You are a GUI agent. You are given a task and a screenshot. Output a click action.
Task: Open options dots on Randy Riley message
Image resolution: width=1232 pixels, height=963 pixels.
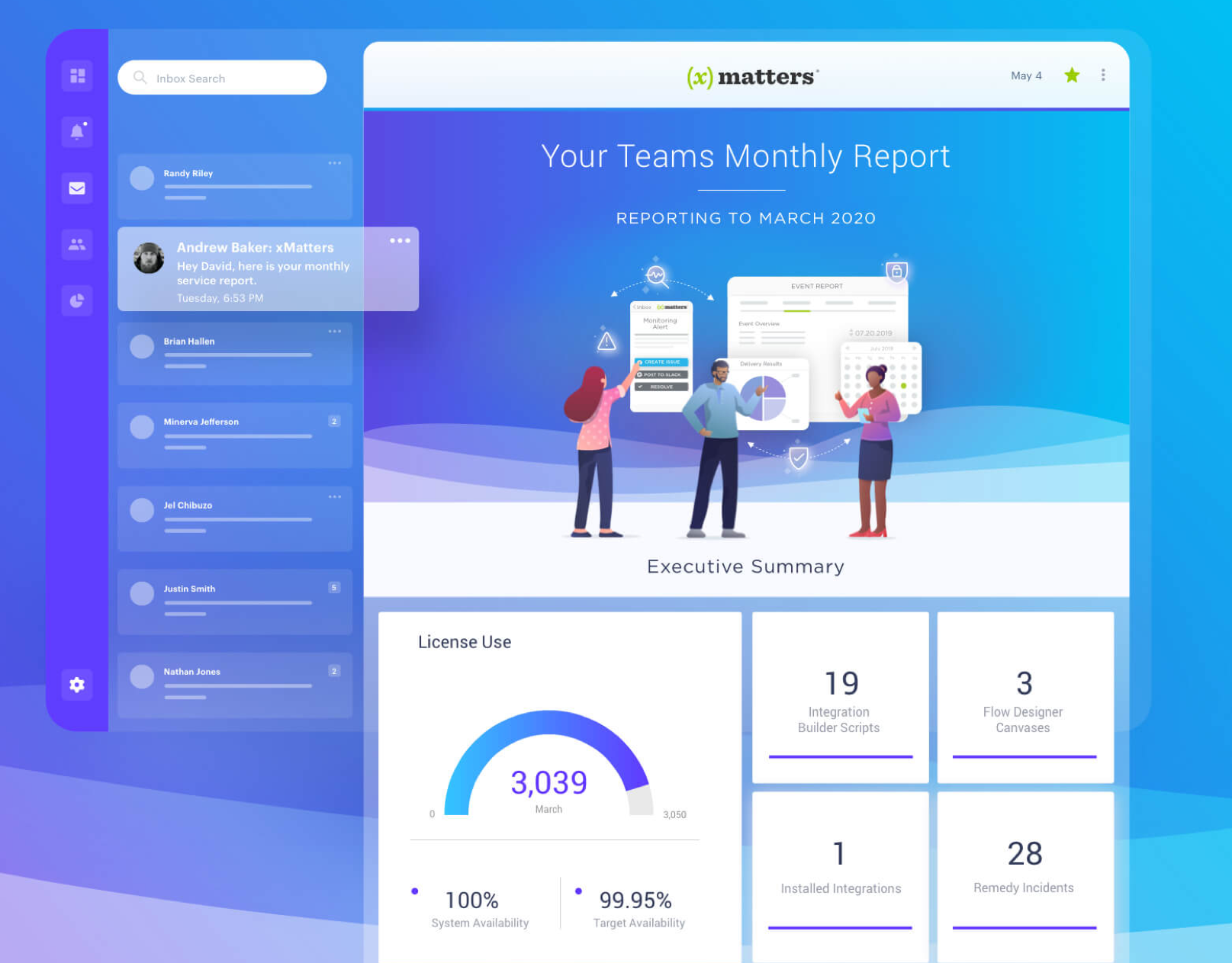click(x=335, y=162)
